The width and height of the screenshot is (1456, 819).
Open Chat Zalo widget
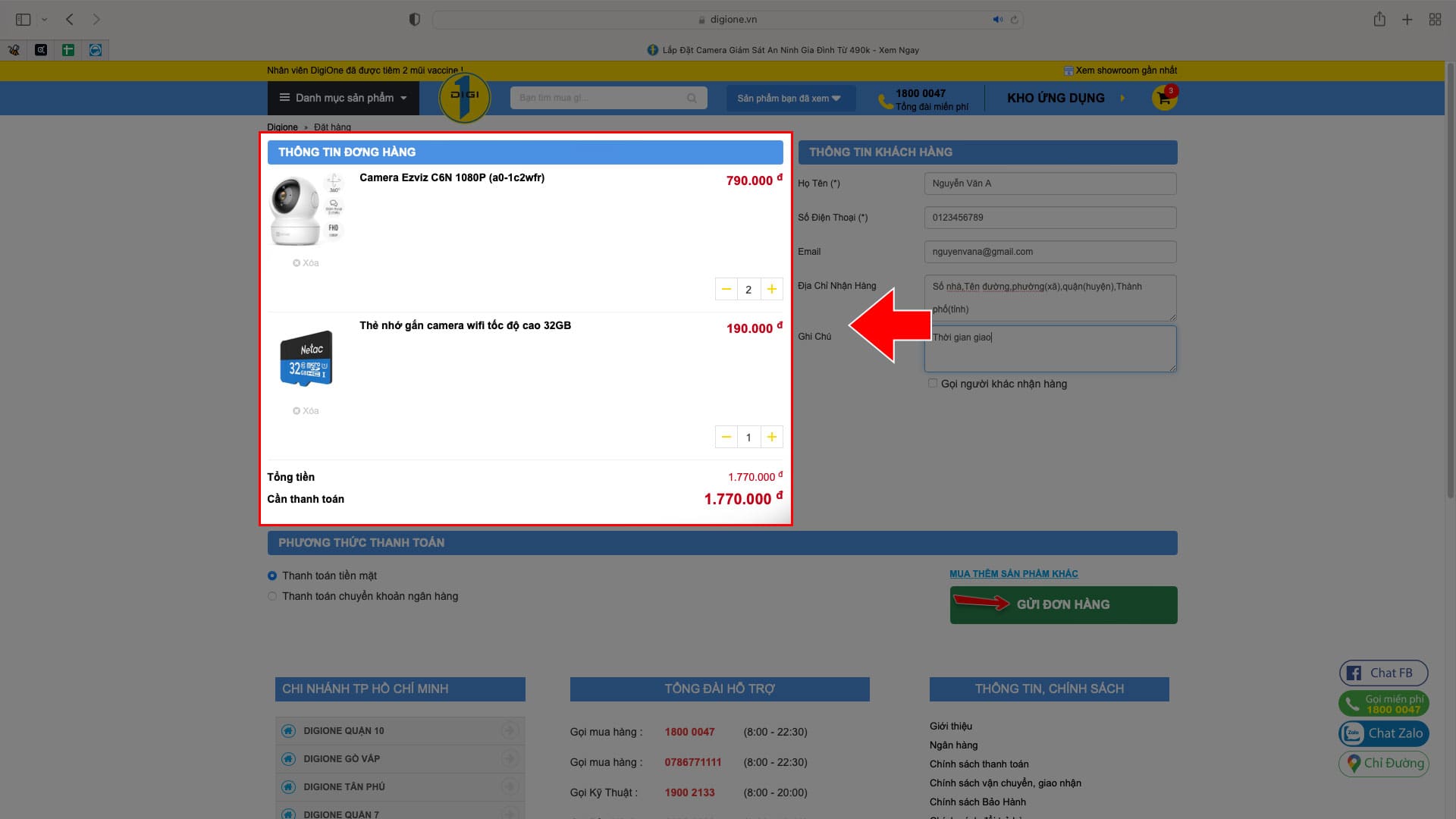(1383, 733)
